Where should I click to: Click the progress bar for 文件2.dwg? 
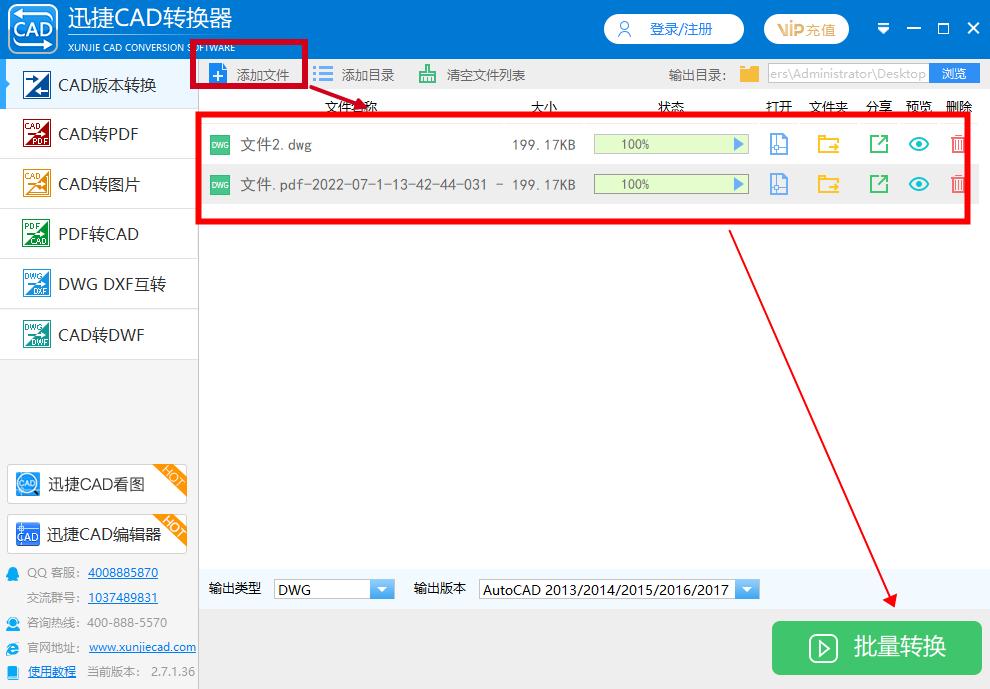pos(671,144)
